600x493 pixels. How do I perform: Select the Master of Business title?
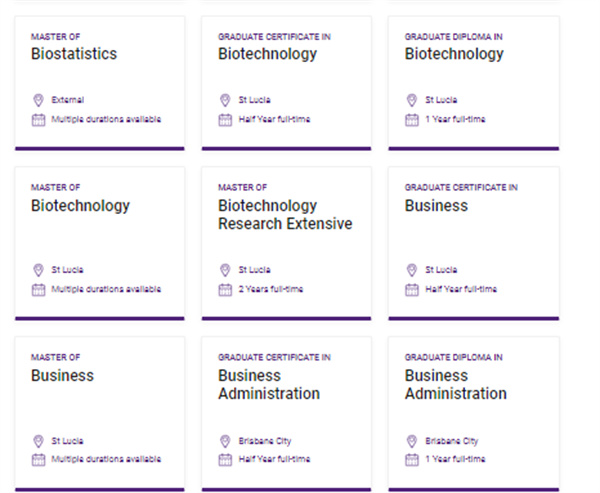click(x=62, y=376)
